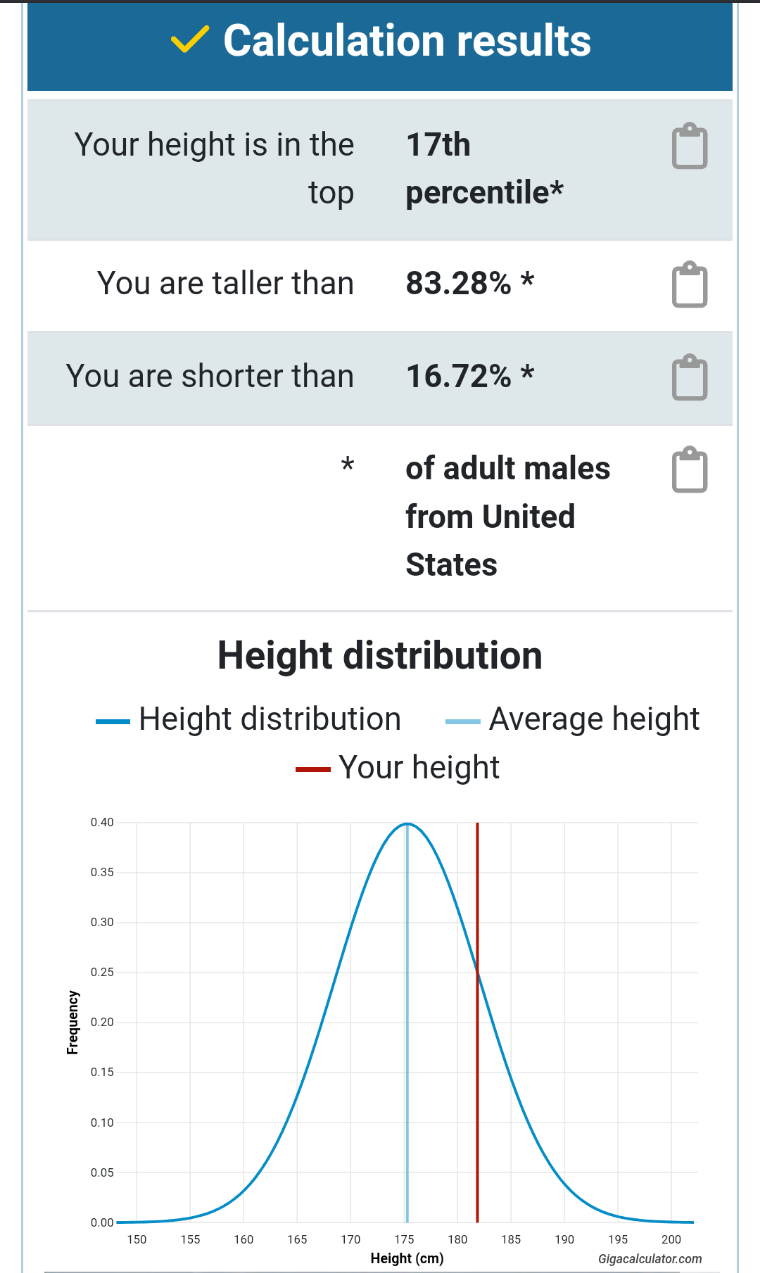The width and height of the screenshot is (760, 1273).
Task: Toggle the Average height legend series
Action: [593, 719]
